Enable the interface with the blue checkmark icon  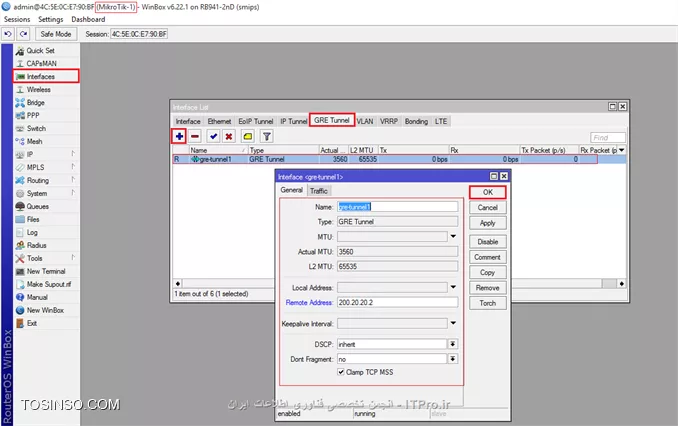pos(213,136)
